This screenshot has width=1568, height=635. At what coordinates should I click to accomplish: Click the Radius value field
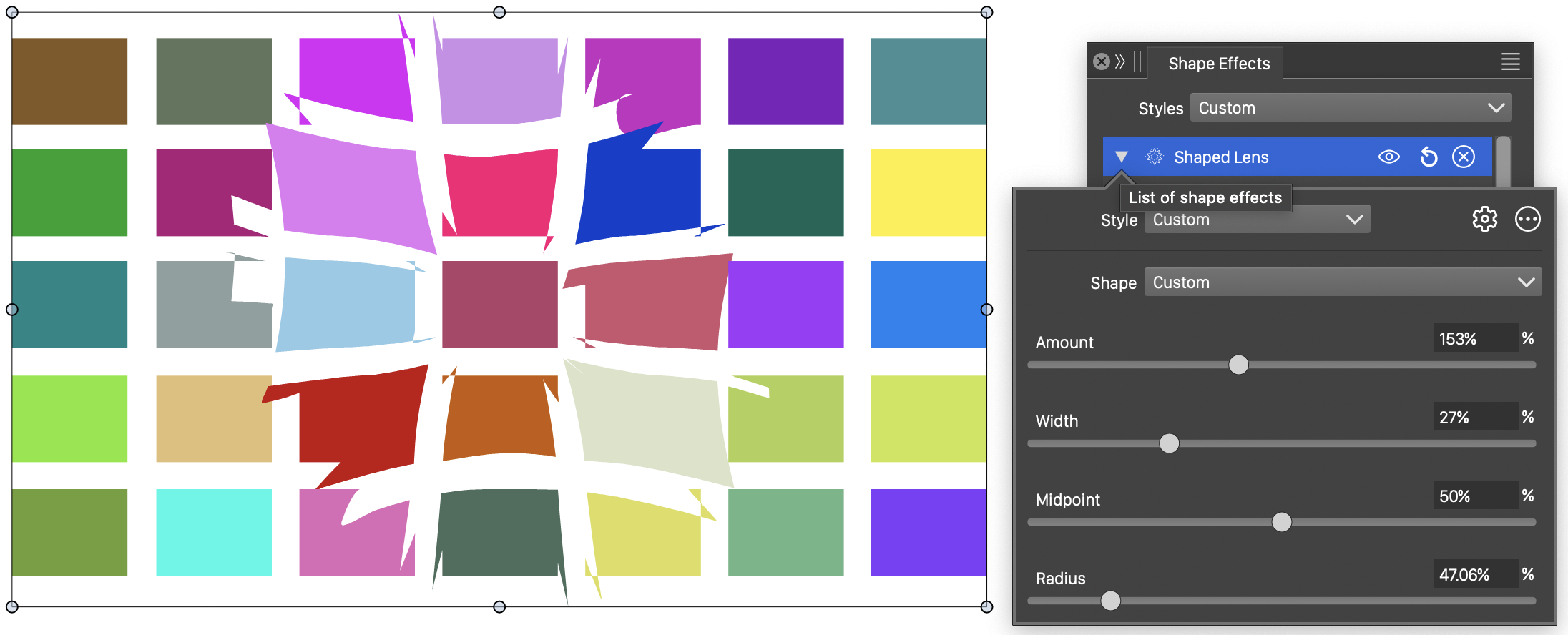[1474, 575]
